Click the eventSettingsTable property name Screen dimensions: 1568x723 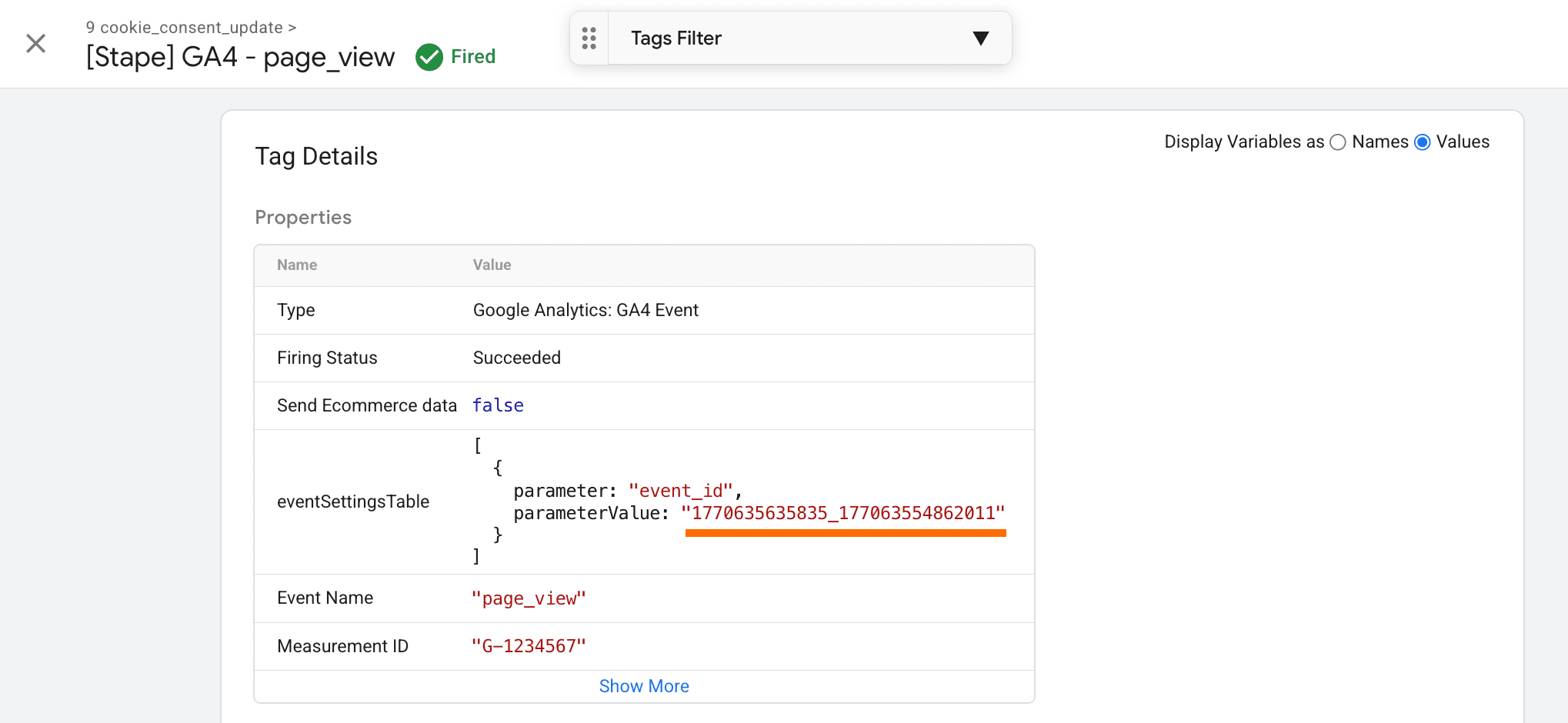click(x=353, y=501)
